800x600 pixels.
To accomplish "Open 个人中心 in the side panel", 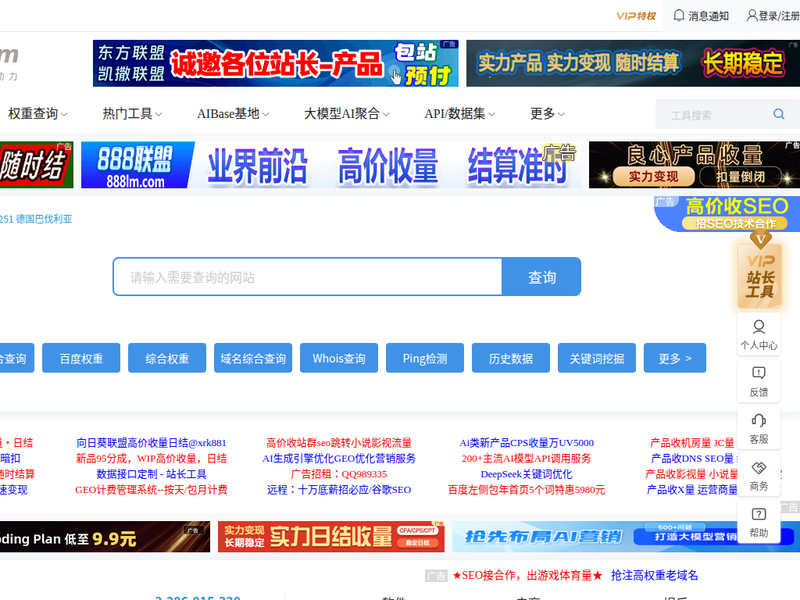I will coord(759,335).
